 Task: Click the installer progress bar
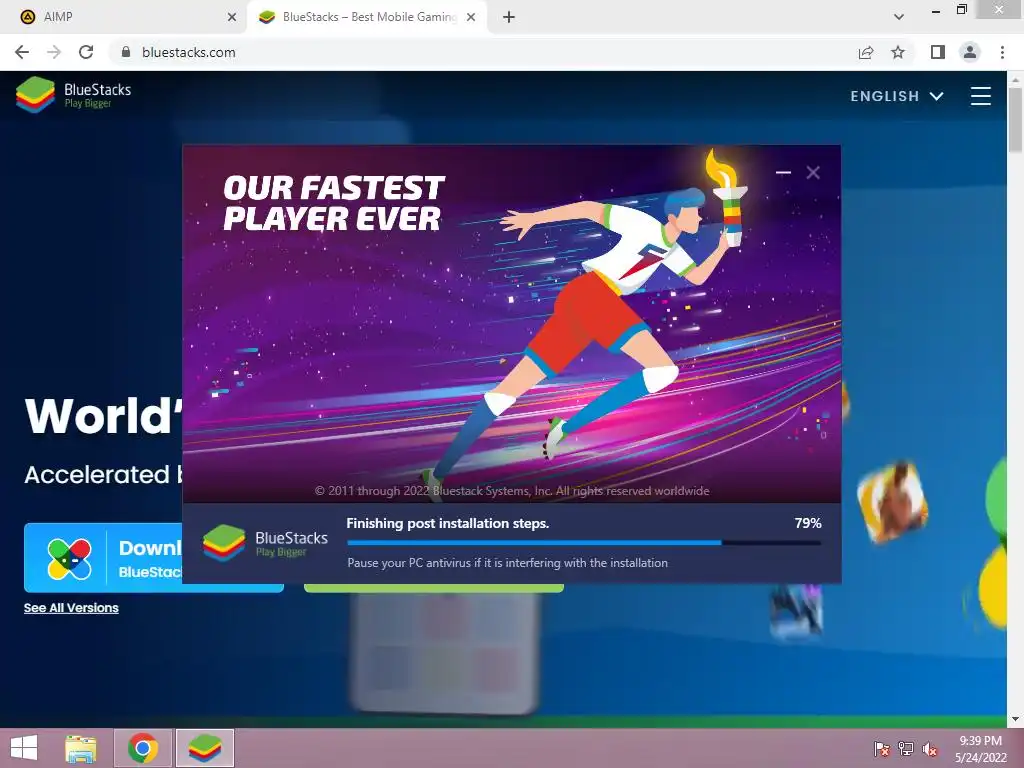tap(584, 543)
